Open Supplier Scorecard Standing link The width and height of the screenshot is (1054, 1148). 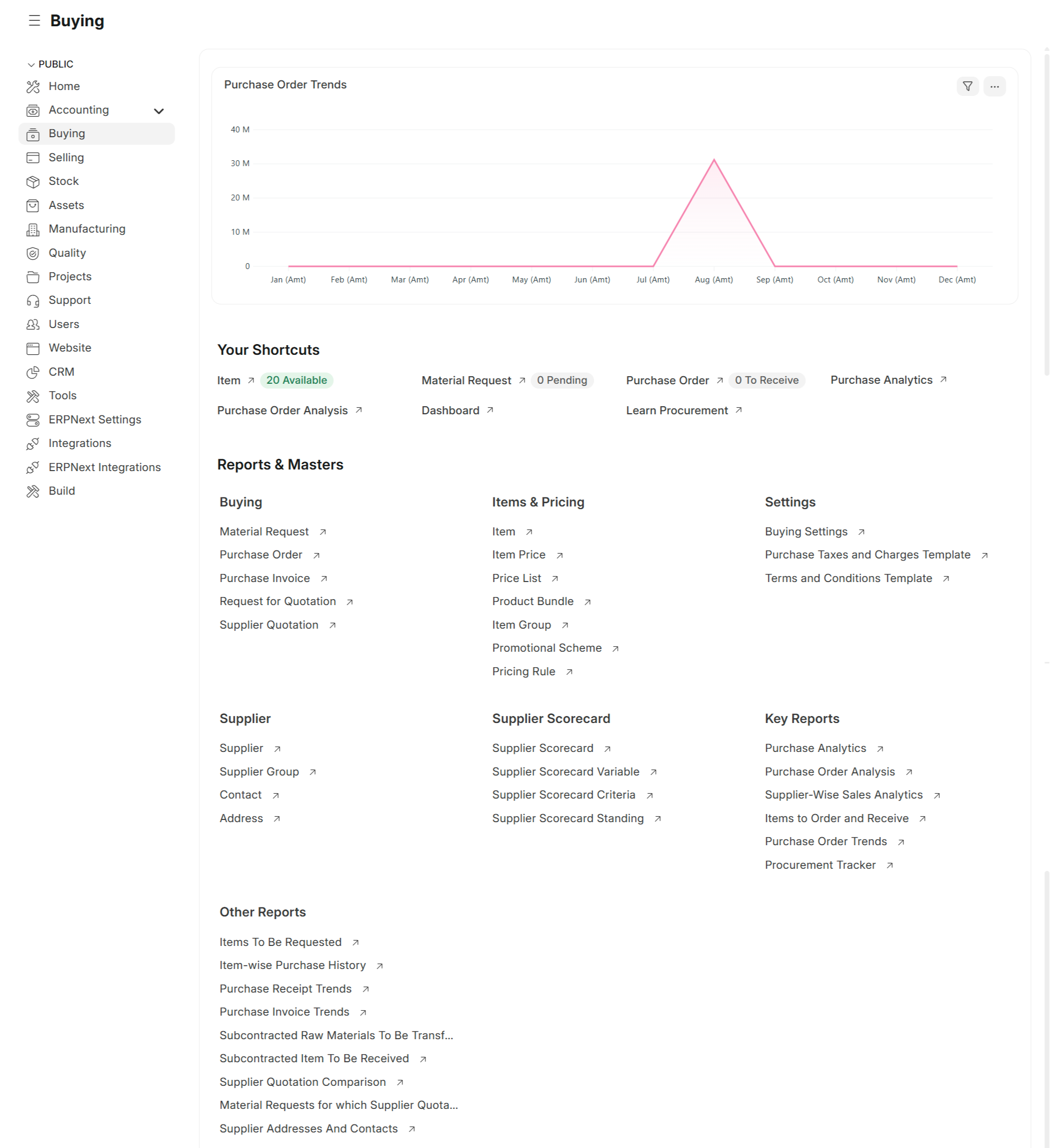[x=567, y=819]
